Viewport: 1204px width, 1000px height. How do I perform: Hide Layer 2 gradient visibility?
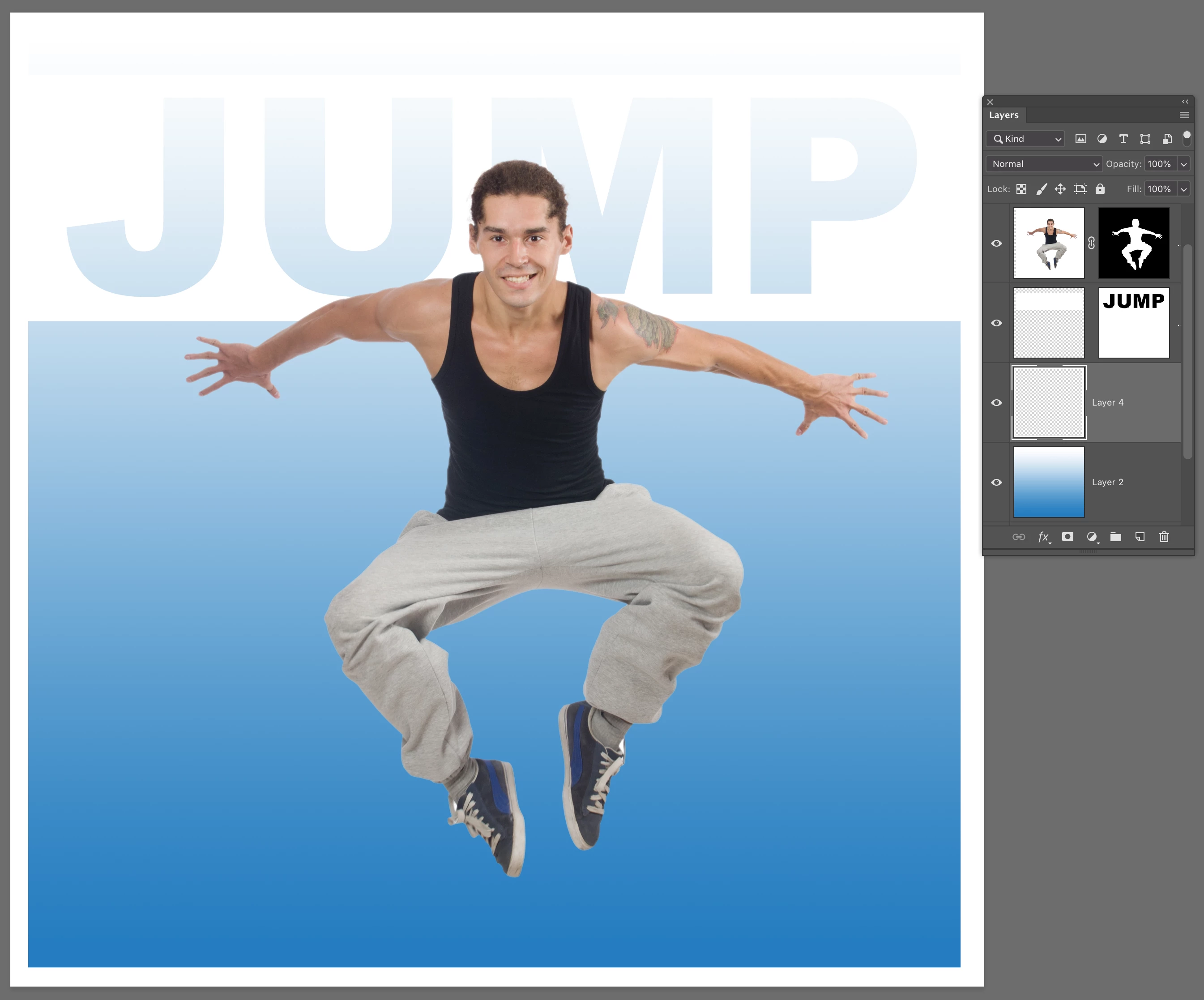(x=996, y=482)
